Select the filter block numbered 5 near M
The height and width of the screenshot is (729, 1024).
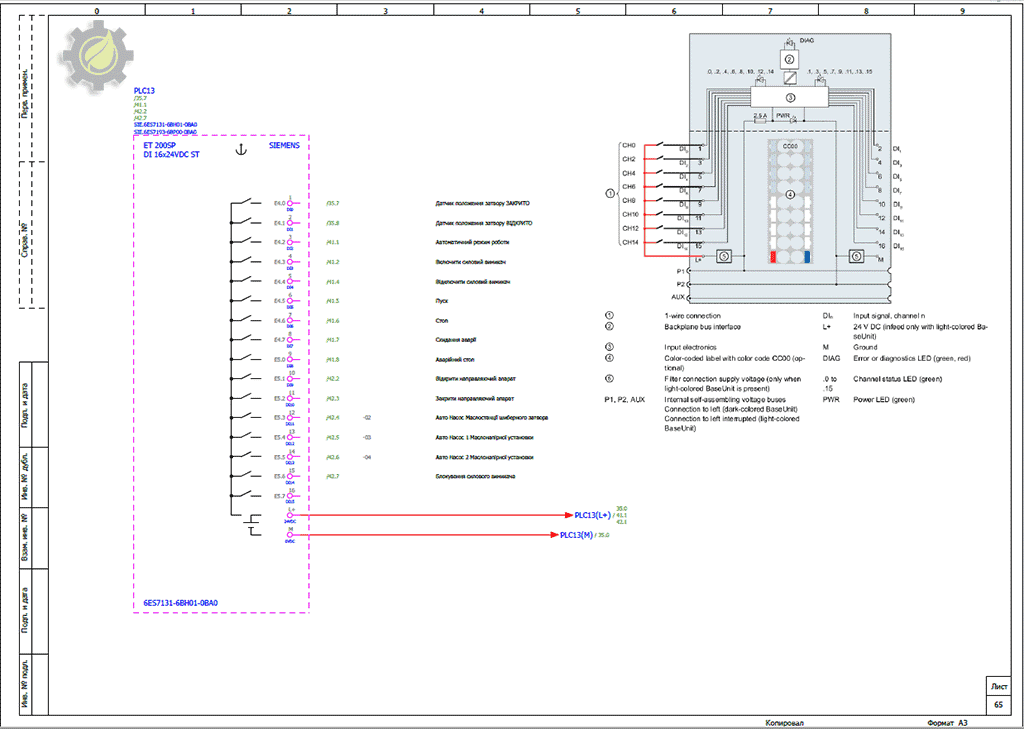856,257
